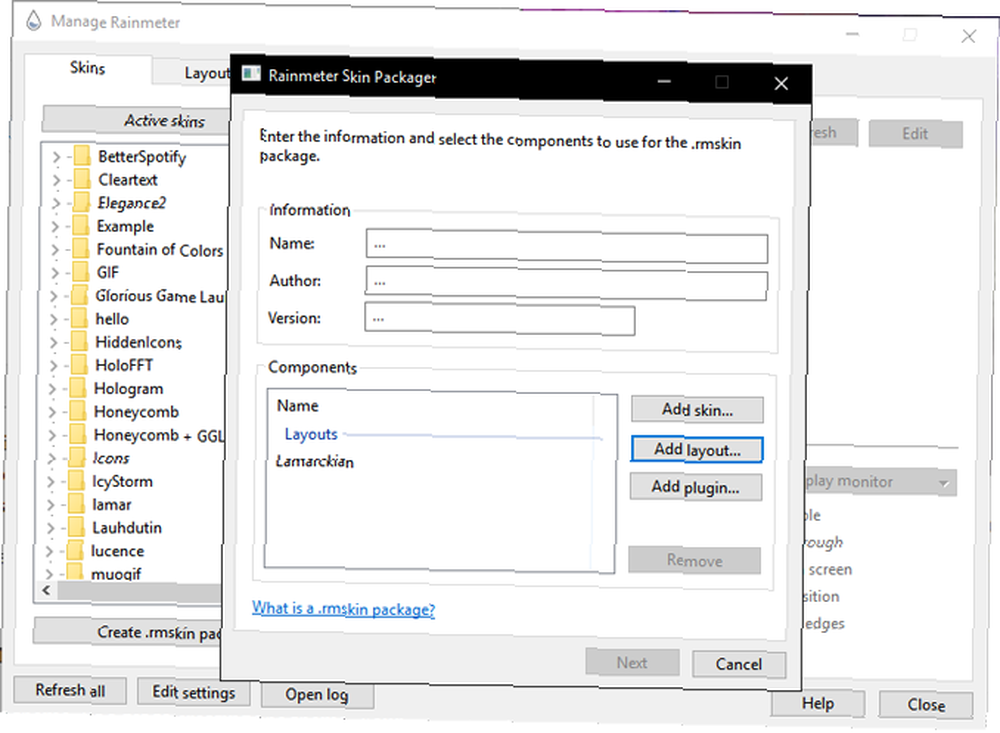
Task: Expand the Elegance2 tree node
Action: tap(55, 203)
